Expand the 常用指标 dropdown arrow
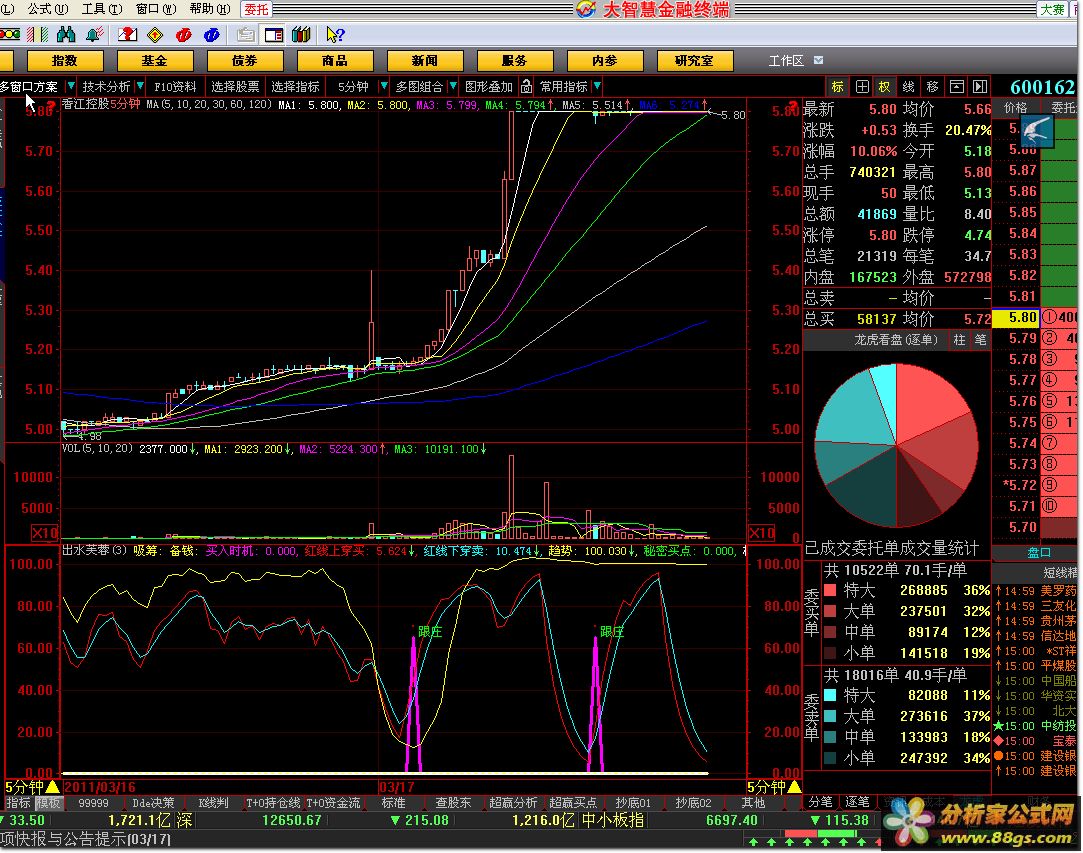1083x853 pixels. coord(597,86)
